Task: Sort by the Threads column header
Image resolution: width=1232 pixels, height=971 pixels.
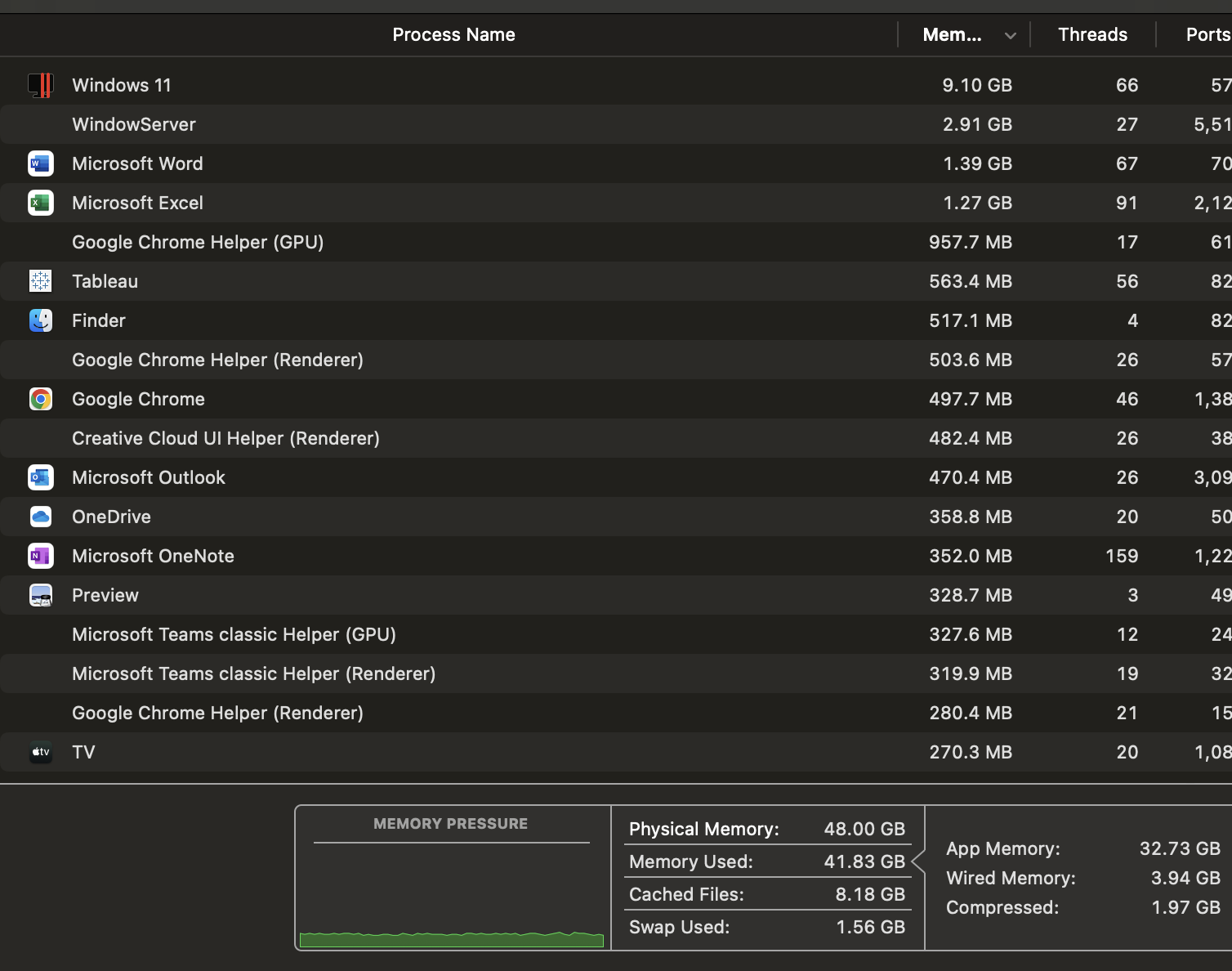Action: [1092, 34]
